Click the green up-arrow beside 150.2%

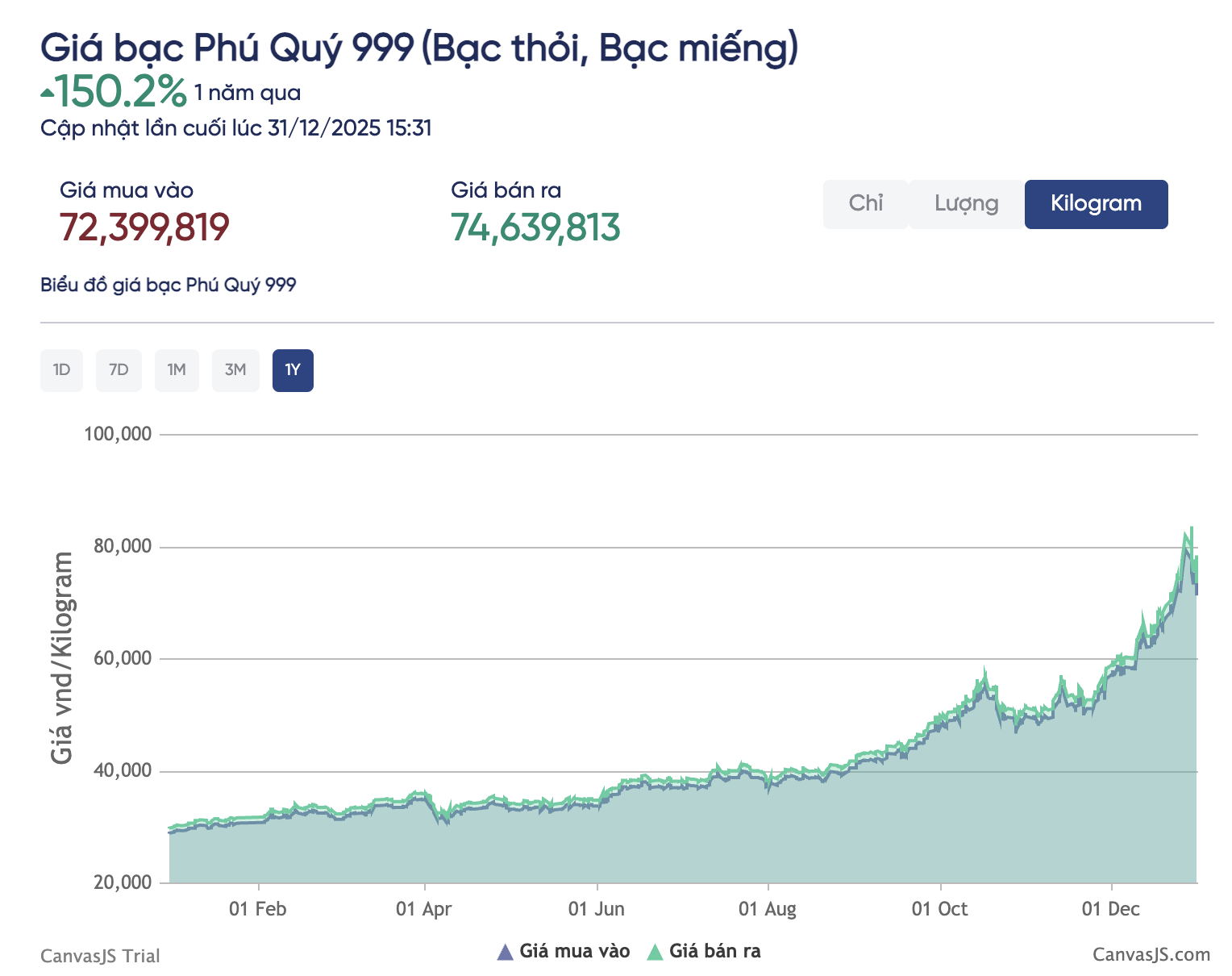pyautogui.click(x=48, y=94)
